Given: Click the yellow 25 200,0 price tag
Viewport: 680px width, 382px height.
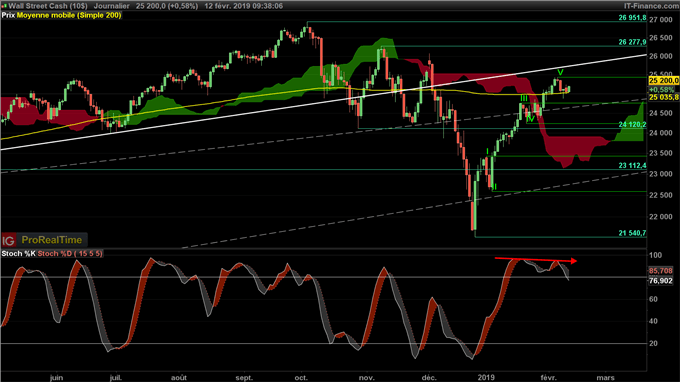Looking at the screenshot, I should [x=664, y=81].
